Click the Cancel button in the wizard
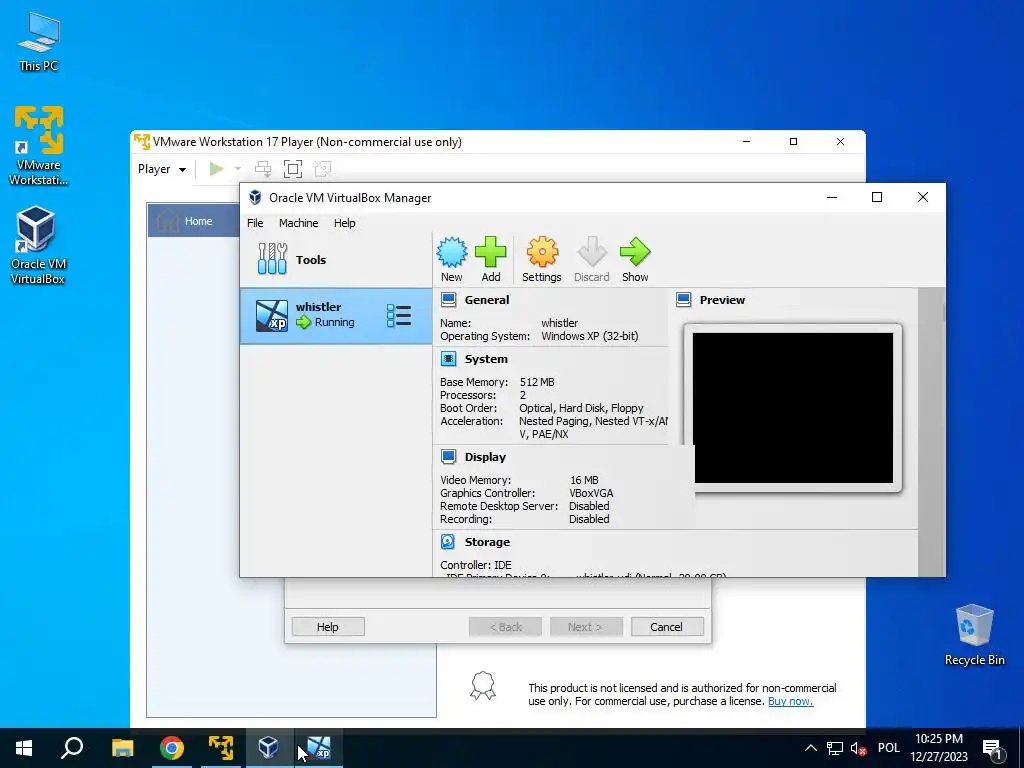1024x768 pixels. tap(667, 627)
